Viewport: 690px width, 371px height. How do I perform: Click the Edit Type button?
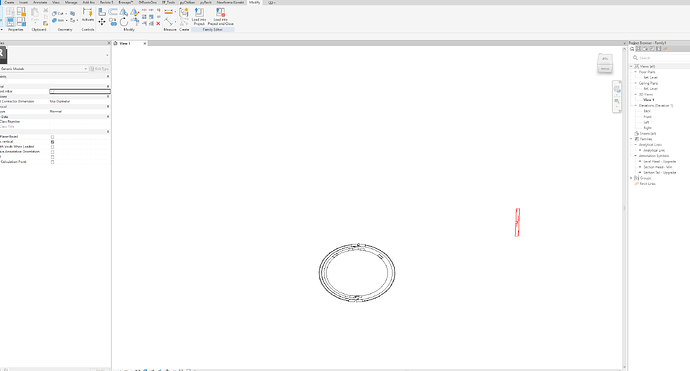tap(99, 69)
